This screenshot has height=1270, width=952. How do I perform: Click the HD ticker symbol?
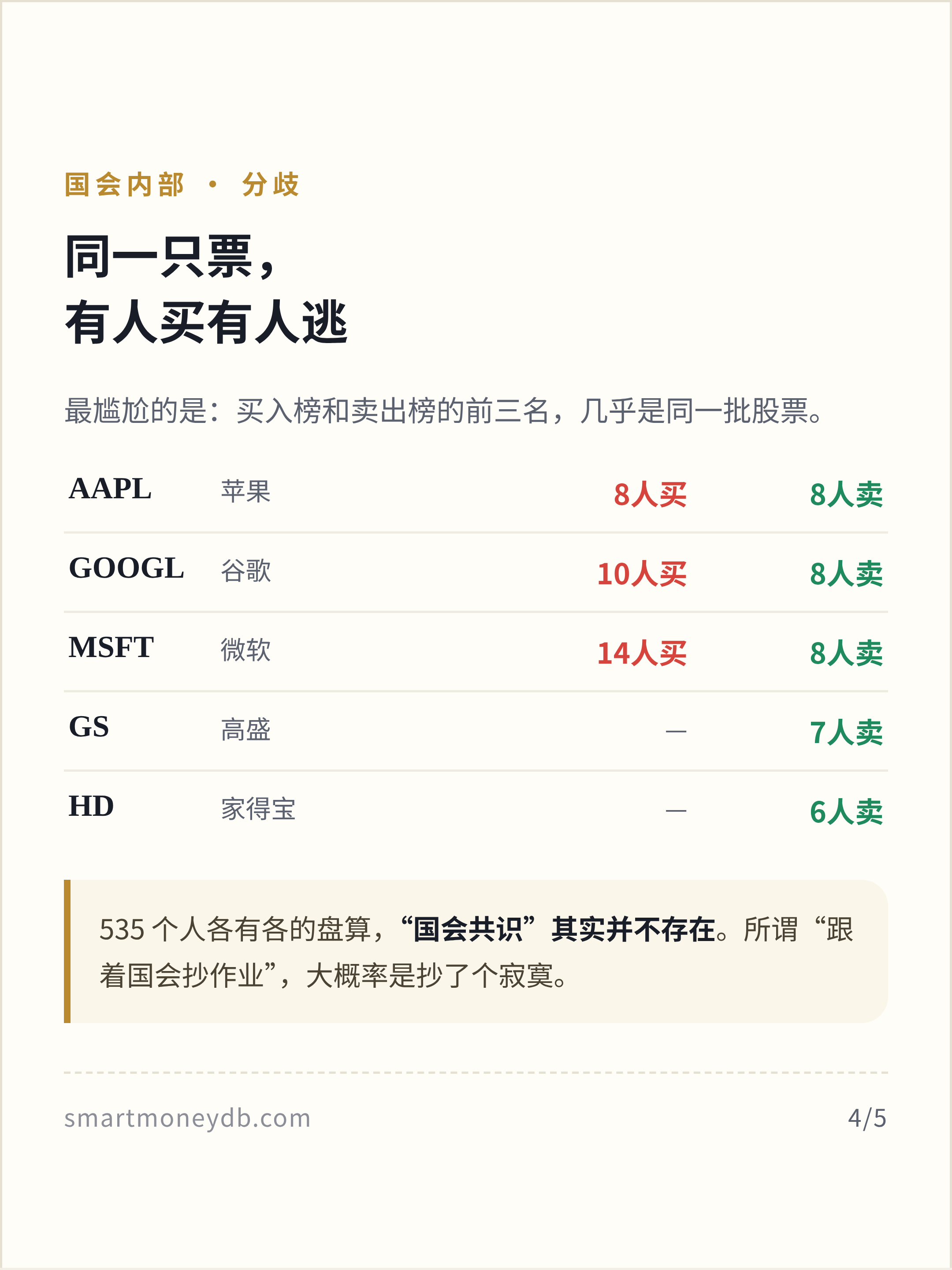(91, 806)
